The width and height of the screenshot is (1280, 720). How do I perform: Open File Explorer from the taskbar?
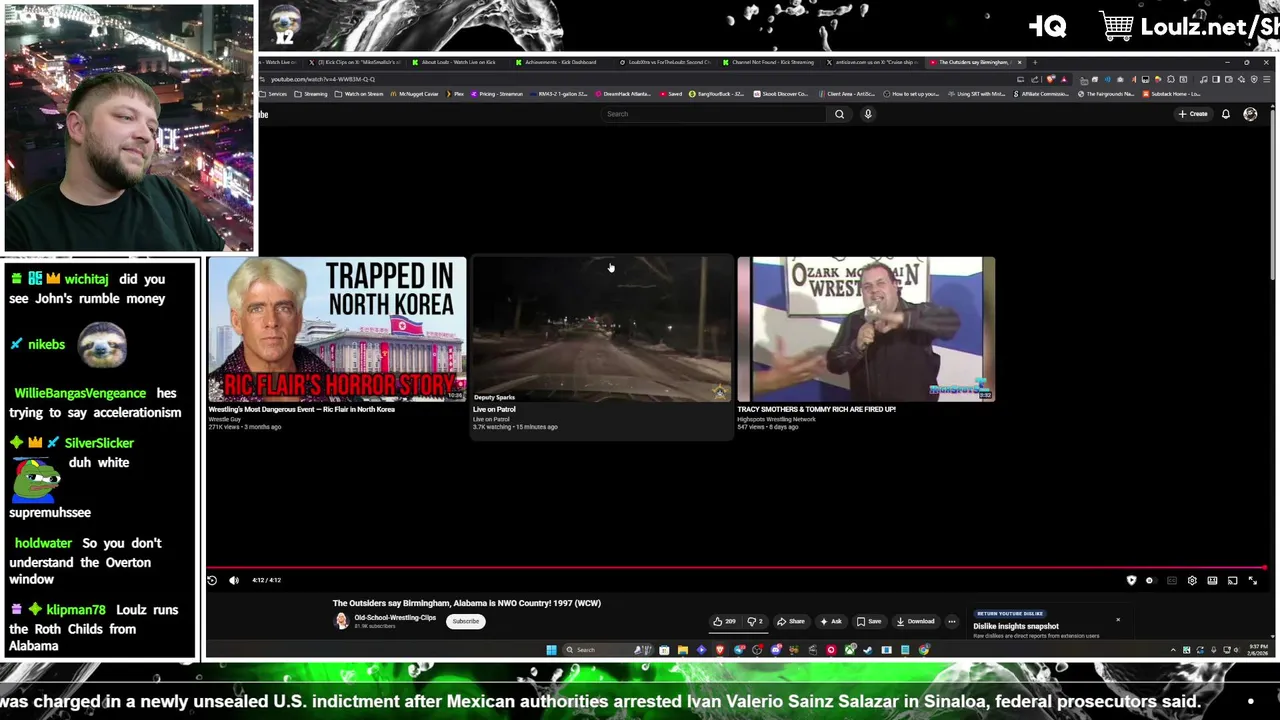pyautogui.click(x=683, y=650)
